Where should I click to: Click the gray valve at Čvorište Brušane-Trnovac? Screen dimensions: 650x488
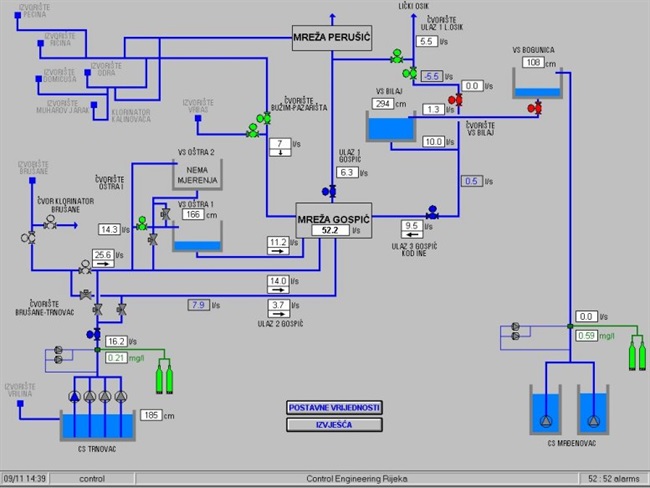tap(86, 295)
